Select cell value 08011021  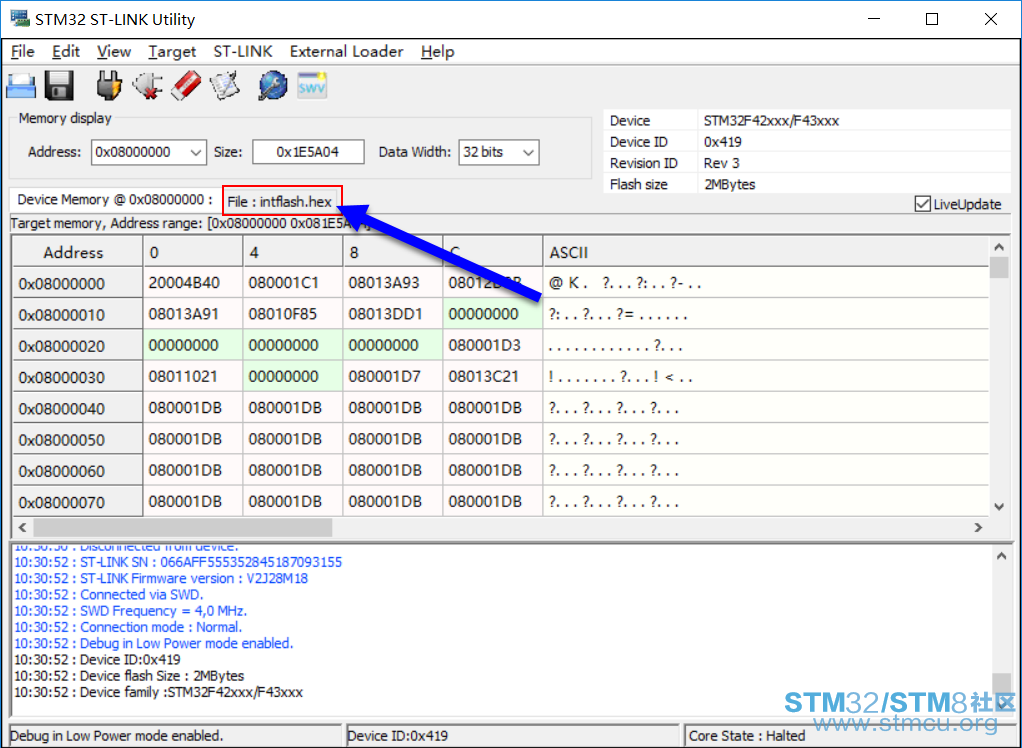click(193, 377)
